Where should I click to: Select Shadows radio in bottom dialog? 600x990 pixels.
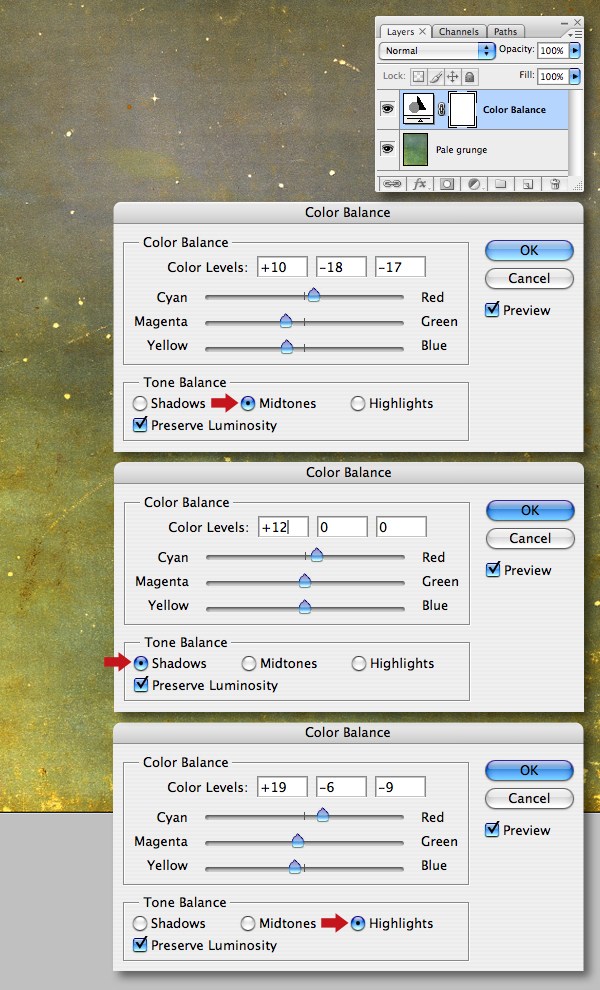point(140,923)
